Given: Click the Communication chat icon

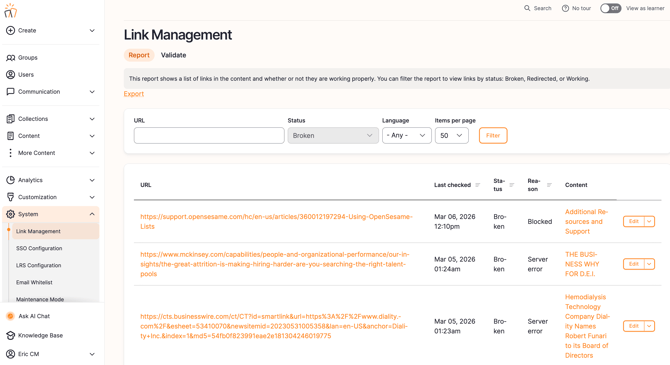Looking at the screenshot, I should 10,91.
